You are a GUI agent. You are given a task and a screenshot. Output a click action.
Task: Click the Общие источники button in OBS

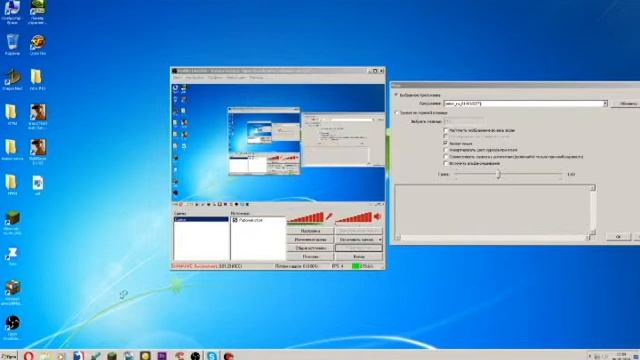pos(310,248)
